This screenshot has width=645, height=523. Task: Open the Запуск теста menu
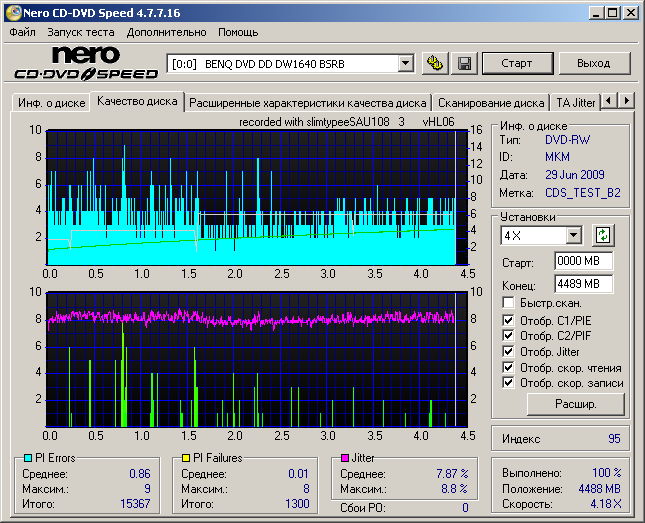coord(81,32)
